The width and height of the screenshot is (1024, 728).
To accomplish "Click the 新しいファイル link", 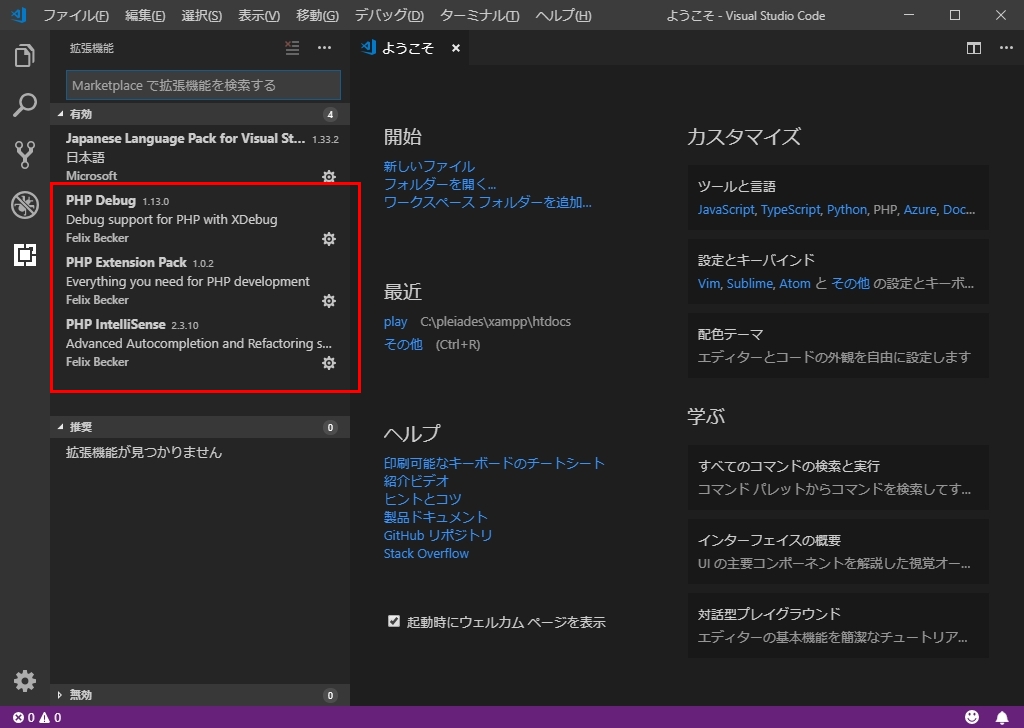I will 429,166.
